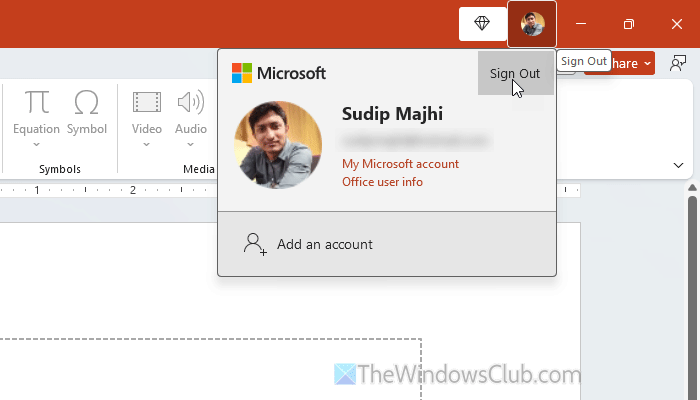Open the Comments pane icon
The image size is (700, 400).
tap(678, 63)
